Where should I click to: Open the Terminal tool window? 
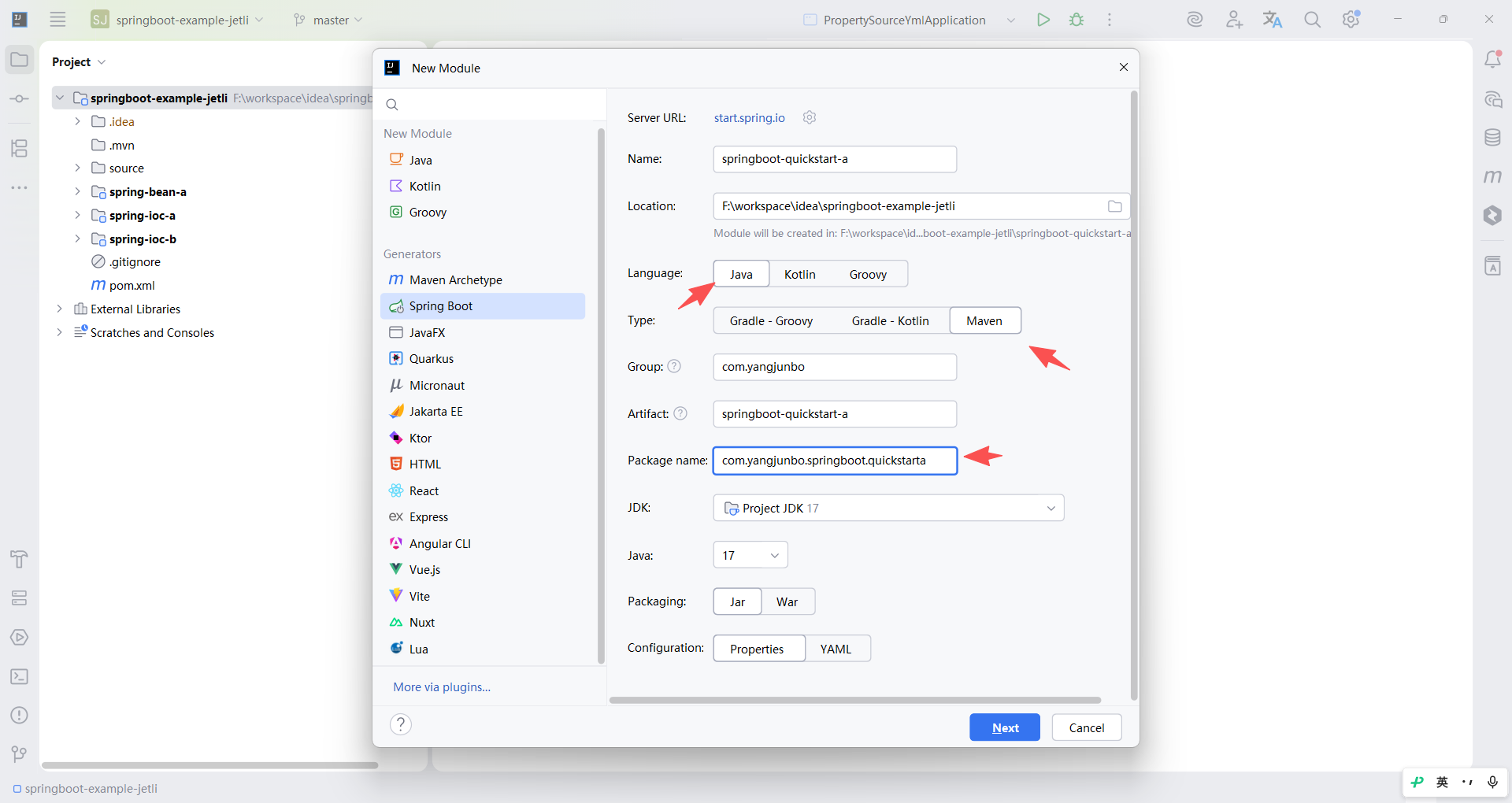[x=20, y=676]
